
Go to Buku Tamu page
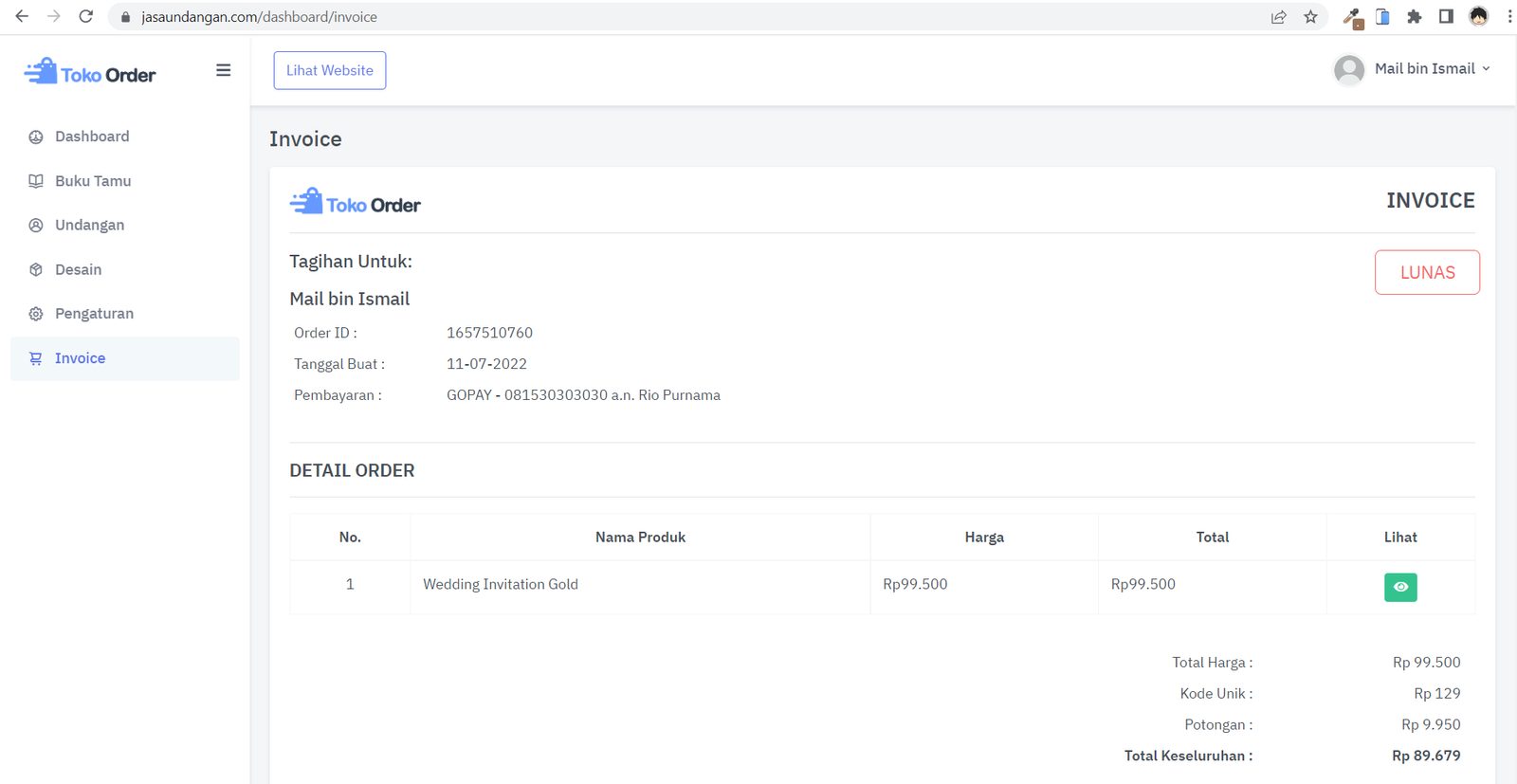pos(93,181)
